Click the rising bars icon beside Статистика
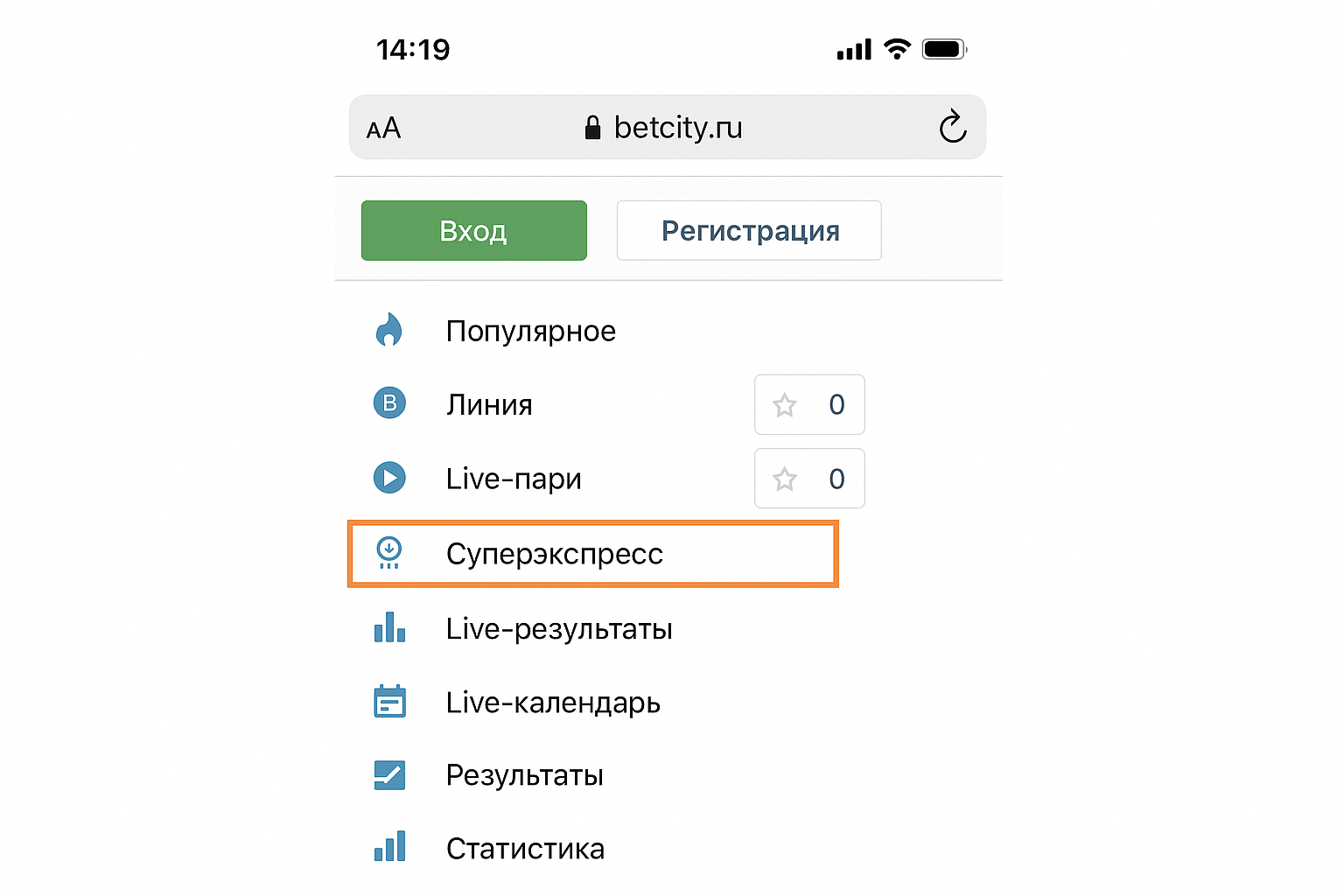This screenshot has height=896, width=1344. (x=389, y=847)
